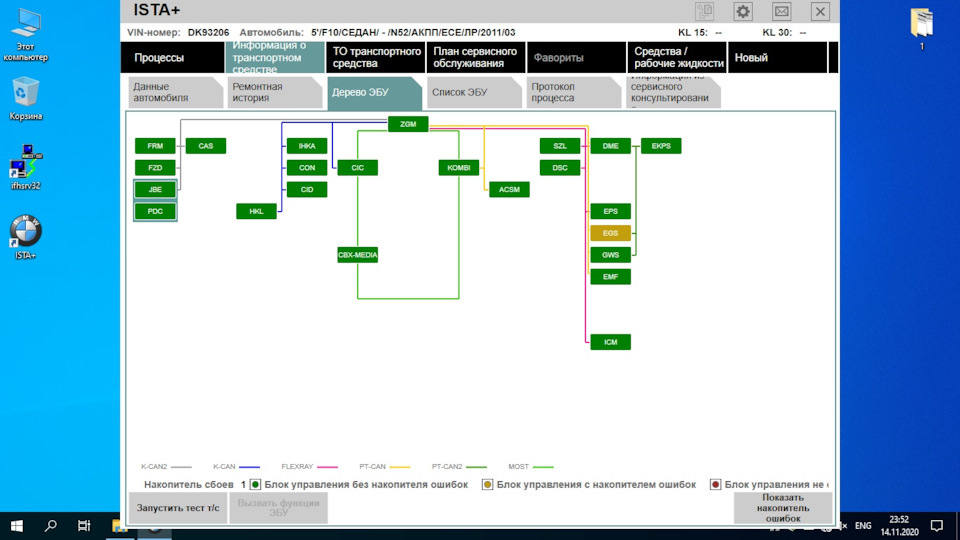Click the Запустить тест т/с button
This screenshot has width=960, height=540.
click(178, 508)
